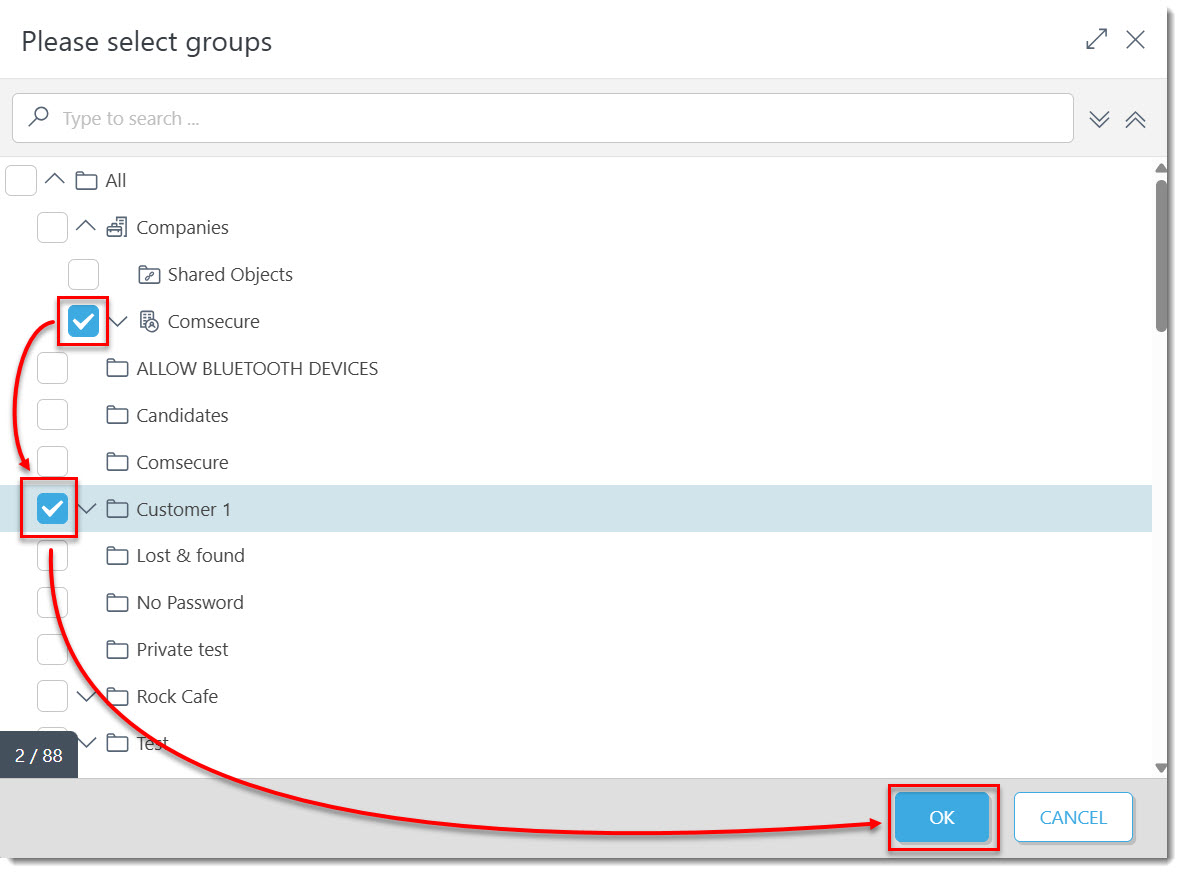
Task: Click the CANCEL button
Action: click(x=1073, y=817)
